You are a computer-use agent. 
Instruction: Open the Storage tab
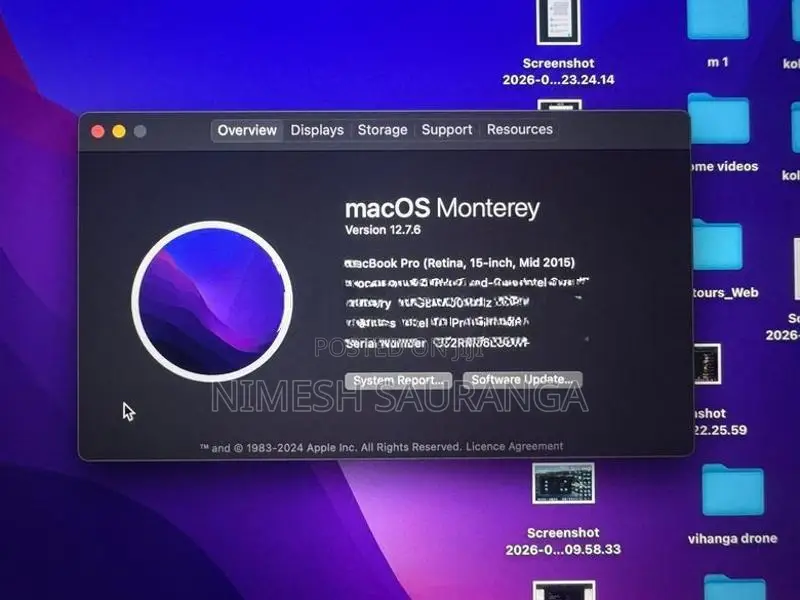[382, 130]
